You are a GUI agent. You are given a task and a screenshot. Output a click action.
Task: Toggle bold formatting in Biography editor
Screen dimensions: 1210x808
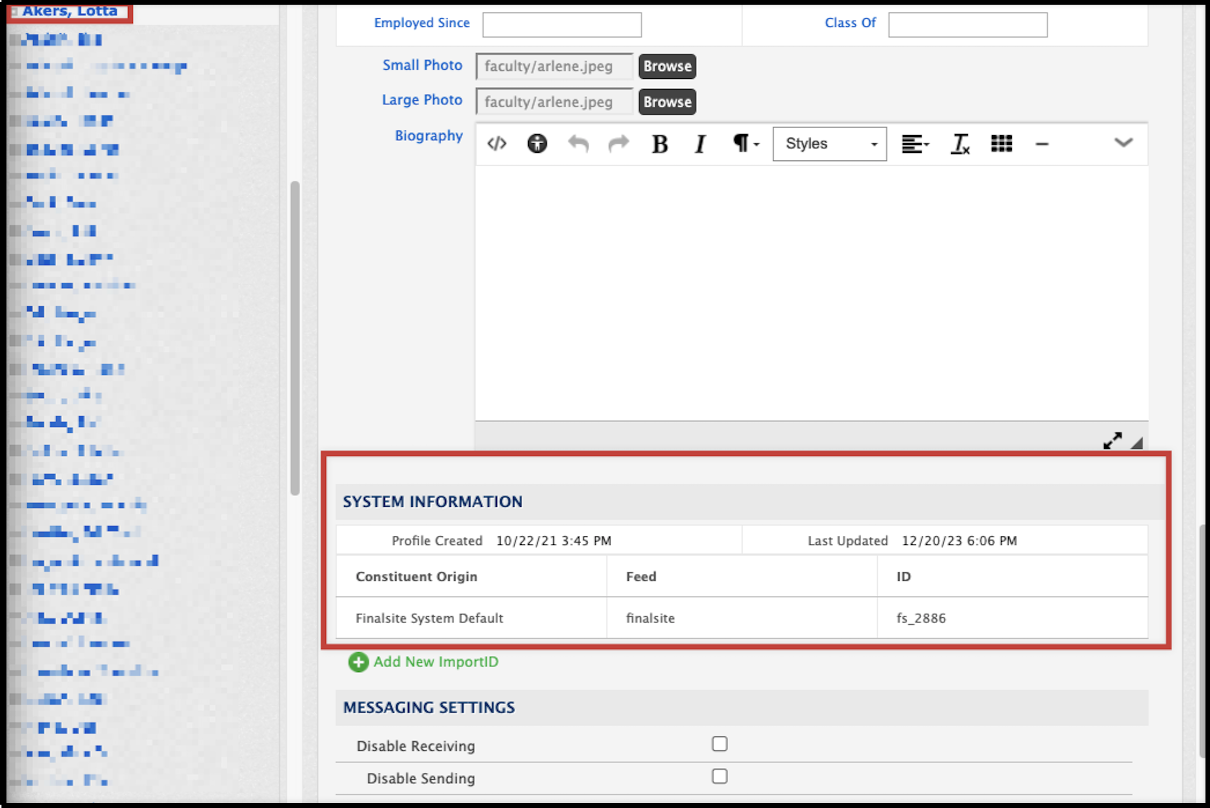pyautogui.click(x=660, y=144)
